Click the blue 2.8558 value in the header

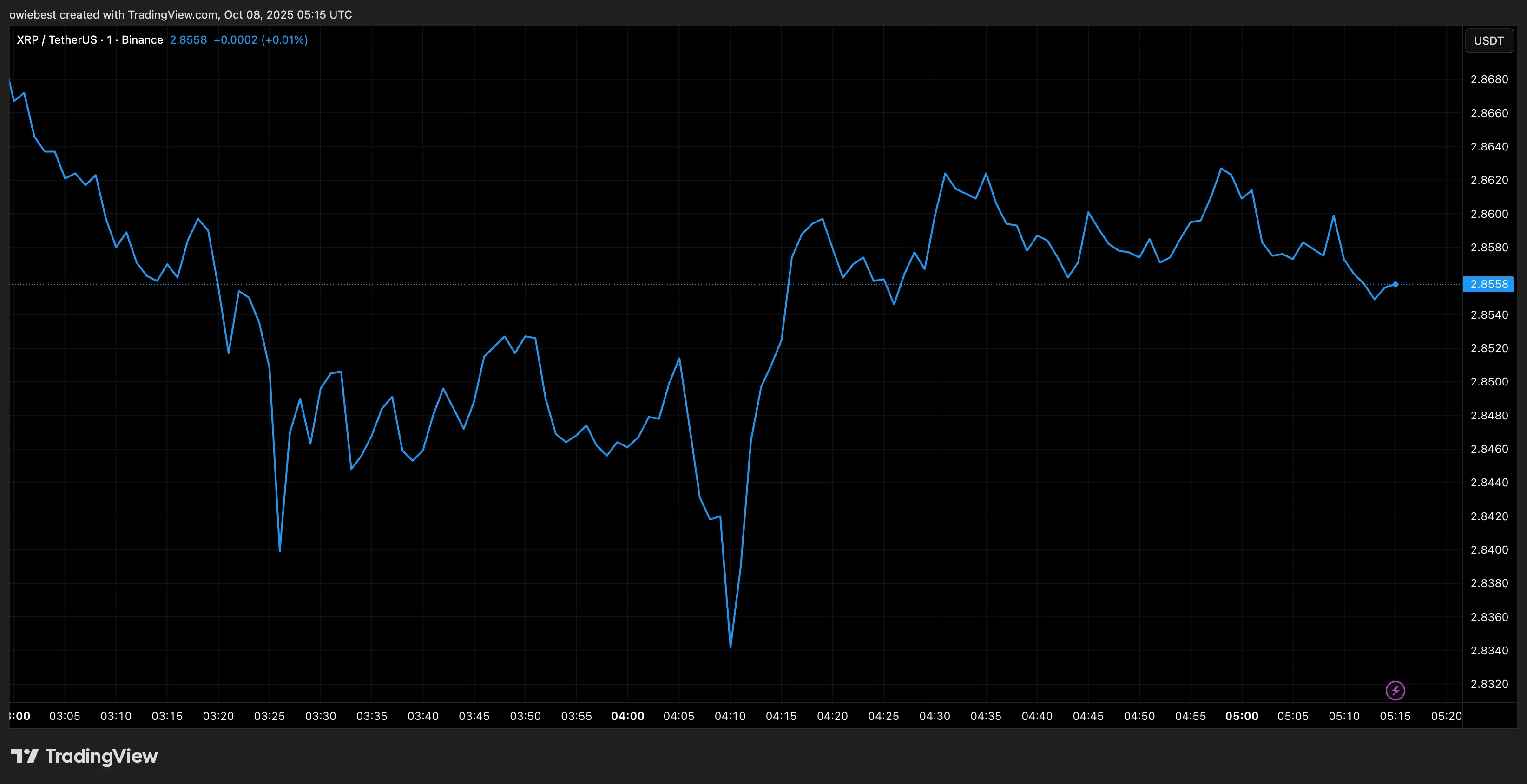[x=188, y=39]
